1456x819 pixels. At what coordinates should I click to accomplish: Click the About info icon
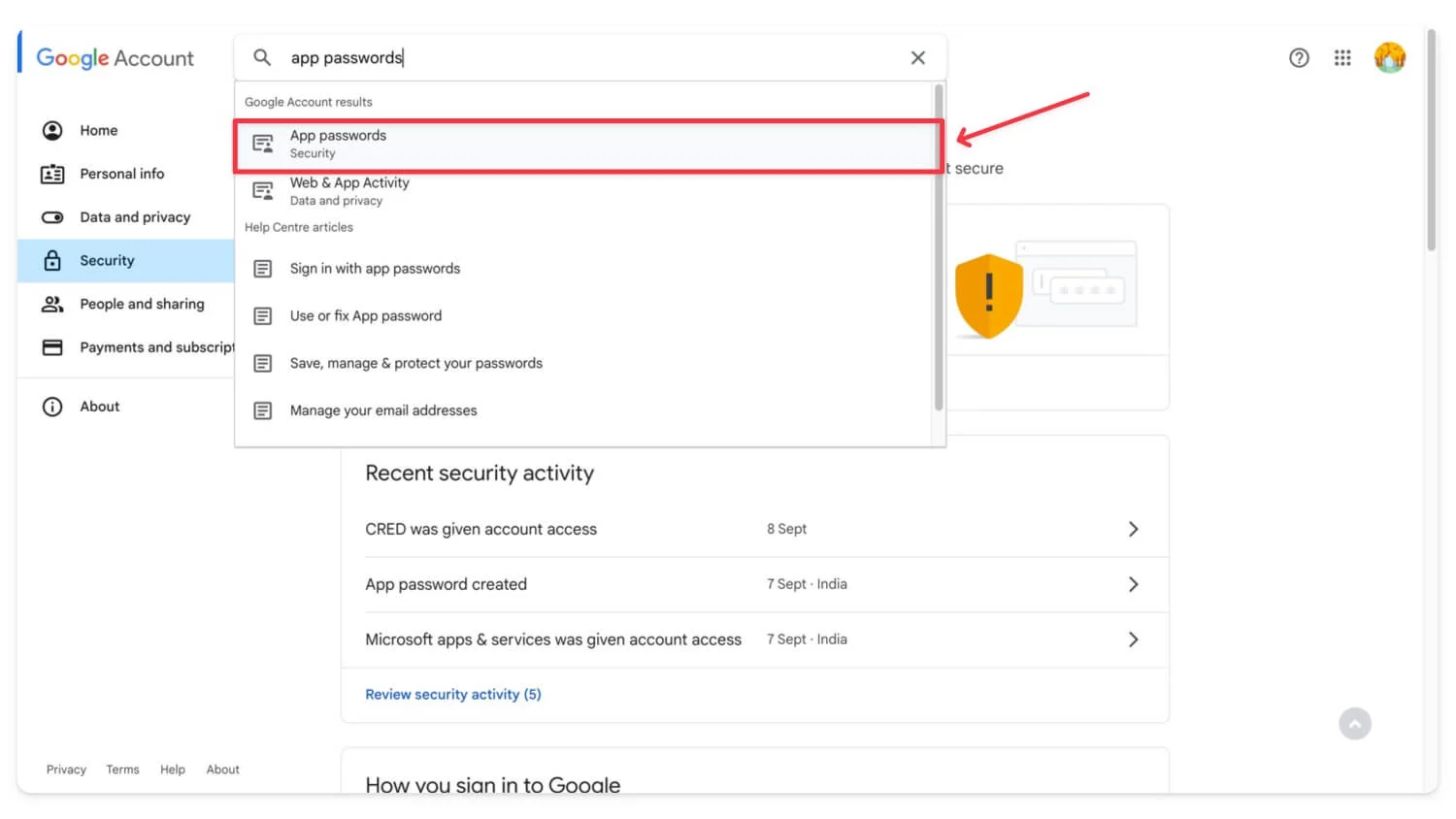click(52, 407)
